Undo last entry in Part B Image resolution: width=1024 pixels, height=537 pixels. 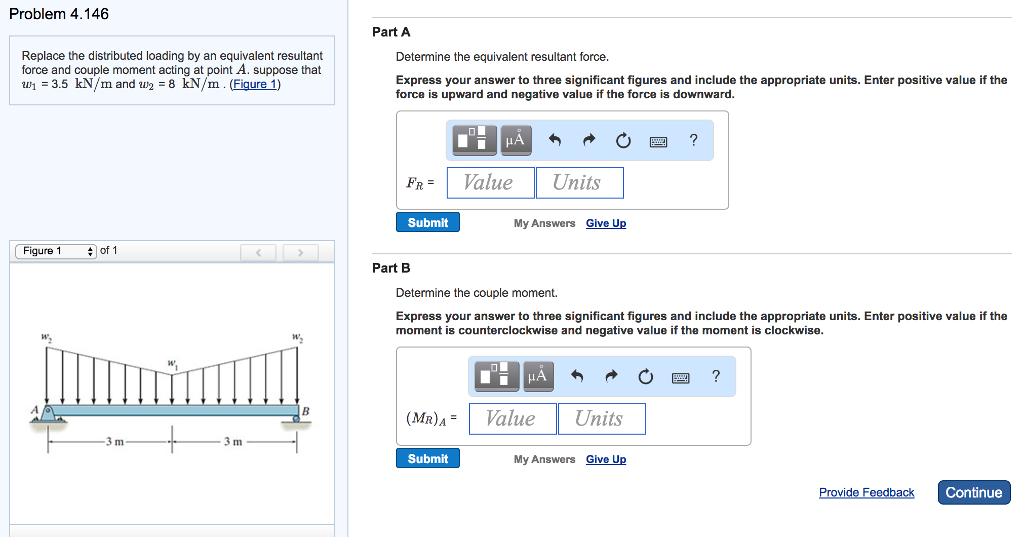(577, 377)
